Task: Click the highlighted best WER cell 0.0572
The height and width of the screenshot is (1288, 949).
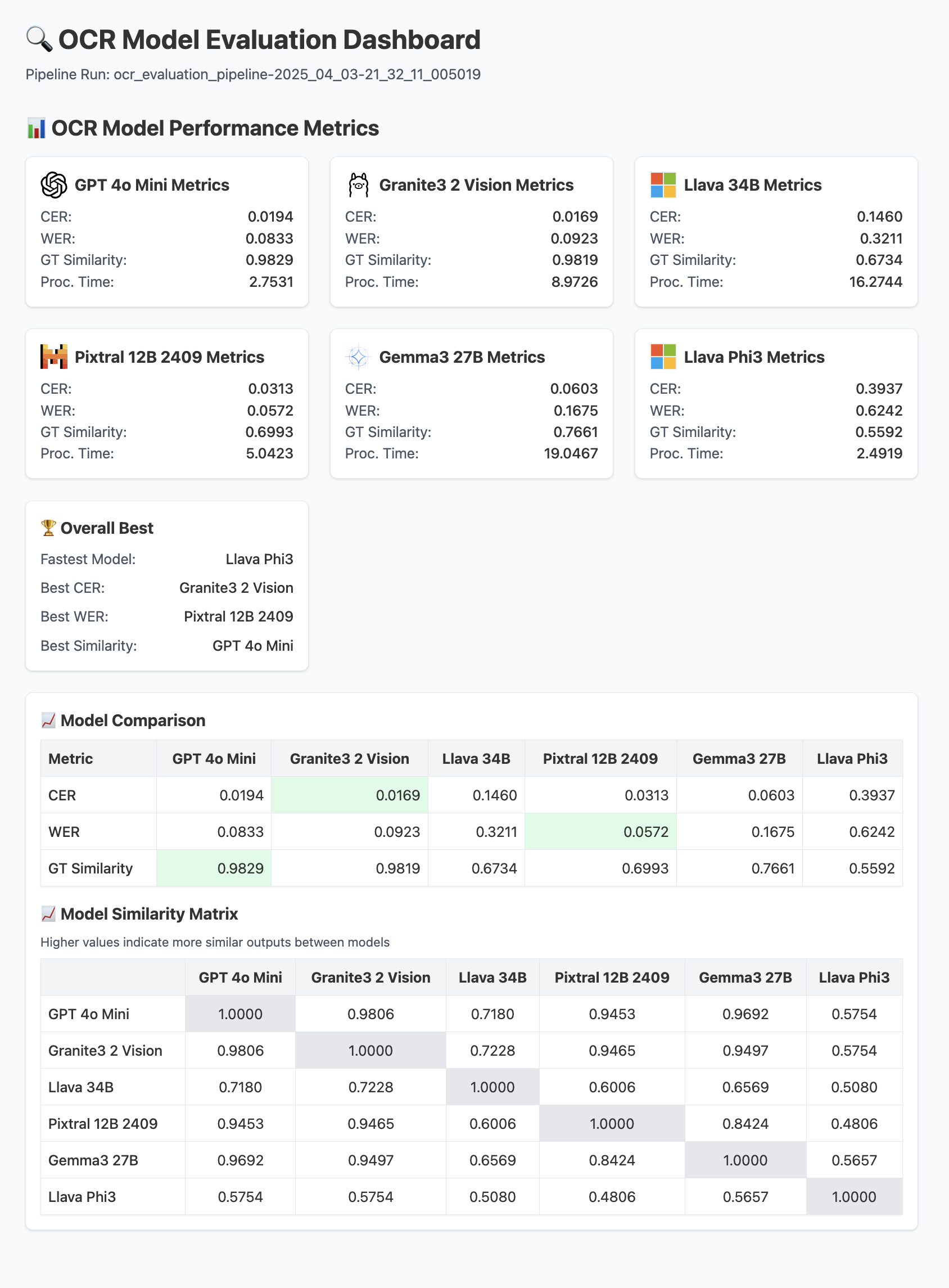Action: click(600, 832)
